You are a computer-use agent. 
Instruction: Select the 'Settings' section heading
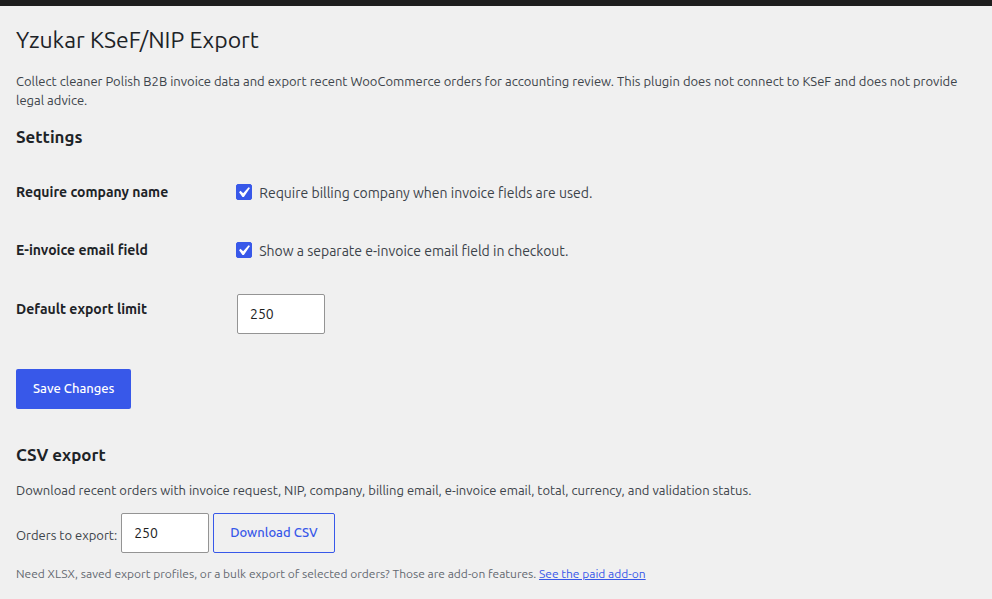[x=49, y=137]
